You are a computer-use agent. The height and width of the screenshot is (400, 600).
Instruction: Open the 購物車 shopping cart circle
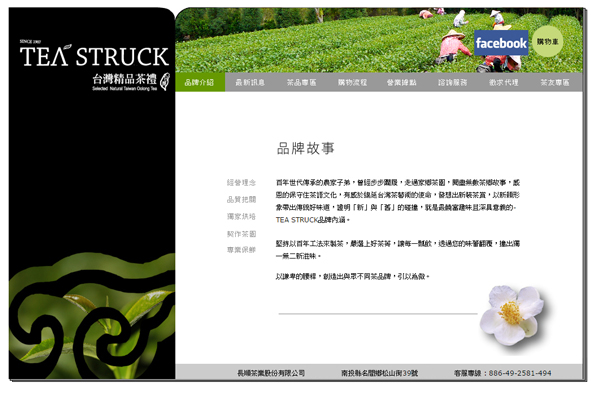(x=548, y=41)
